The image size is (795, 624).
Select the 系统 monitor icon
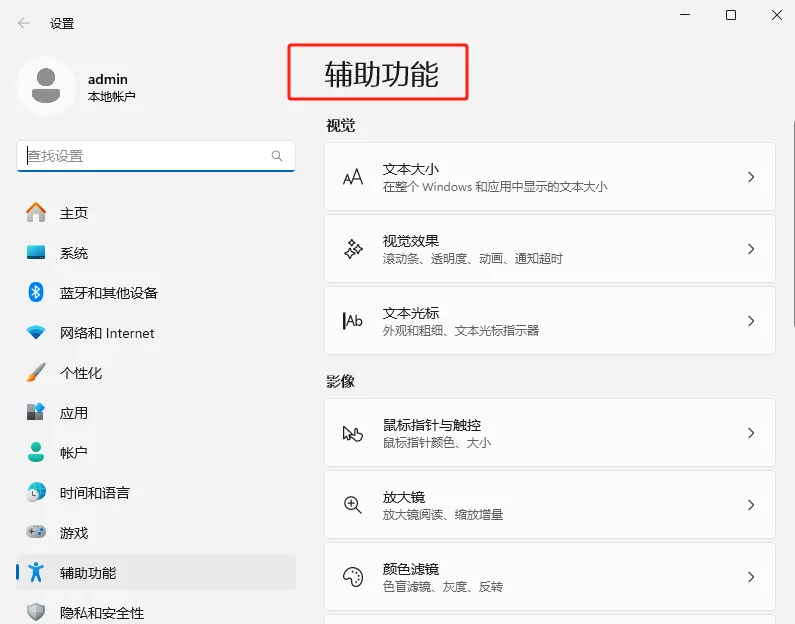pyautogui.click(x=36, y=252)
